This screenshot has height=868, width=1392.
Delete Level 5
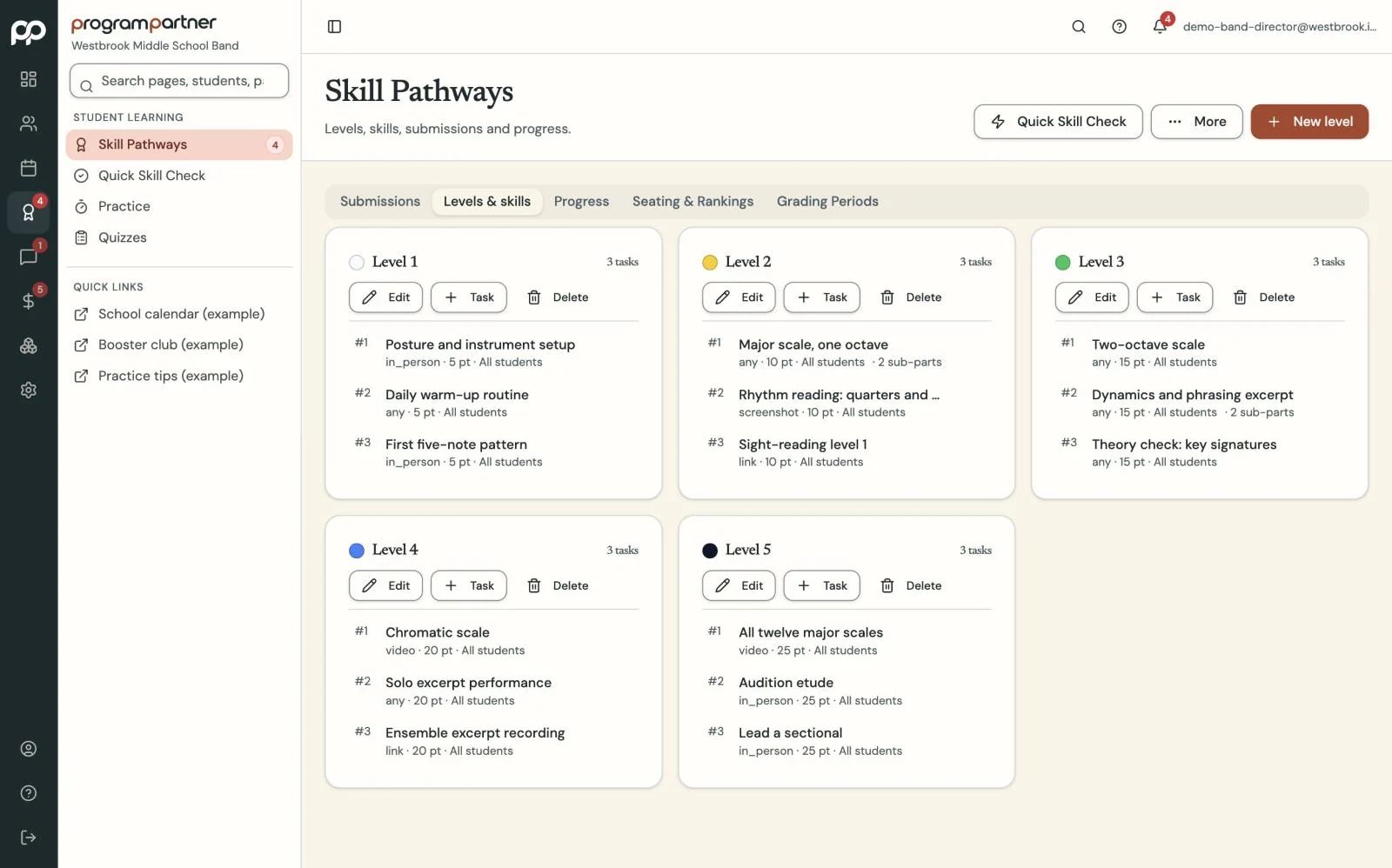911,586
